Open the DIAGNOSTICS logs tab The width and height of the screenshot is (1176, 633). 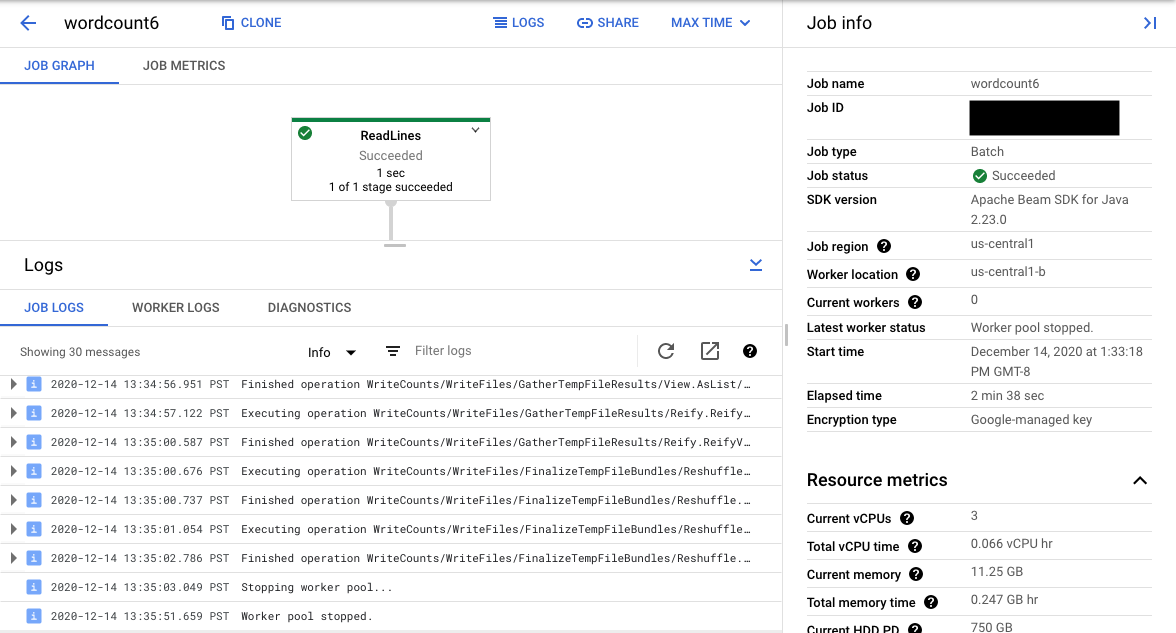coord(310,307)
